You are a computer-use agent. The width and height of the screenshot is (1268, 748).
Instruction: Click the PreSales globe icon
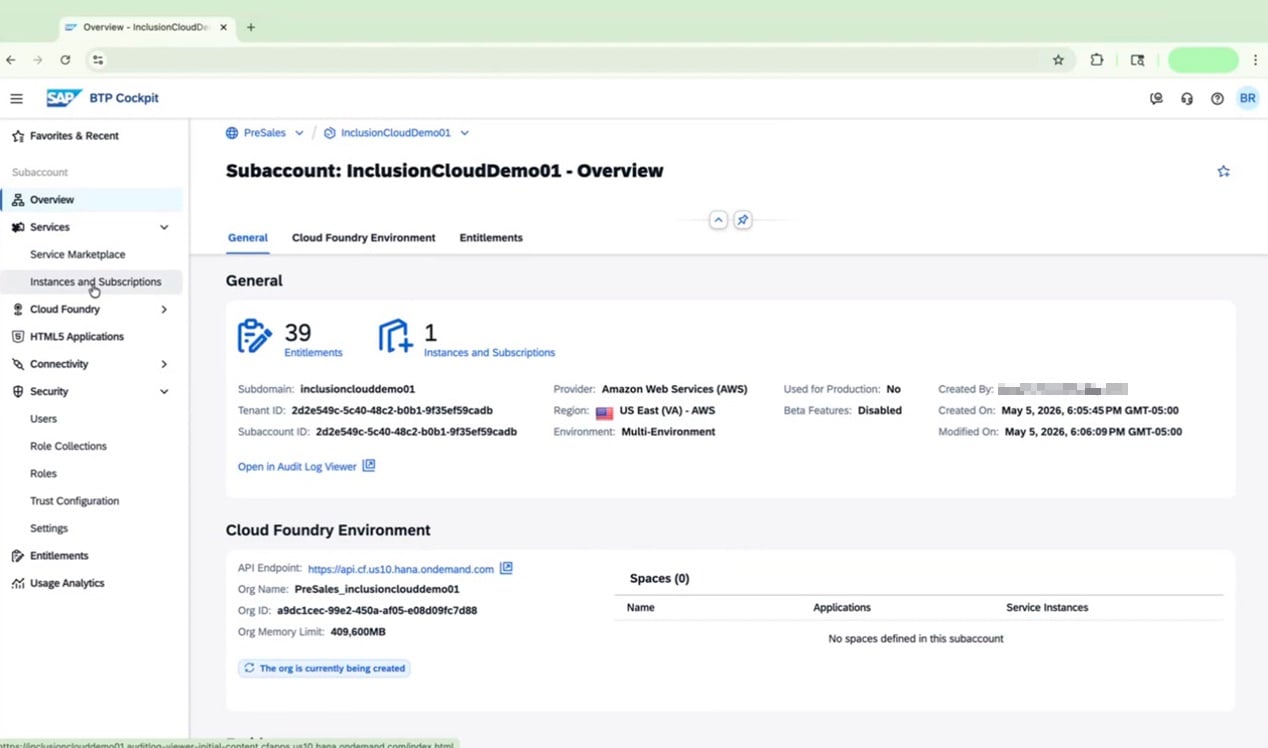[x=232, y=133]
